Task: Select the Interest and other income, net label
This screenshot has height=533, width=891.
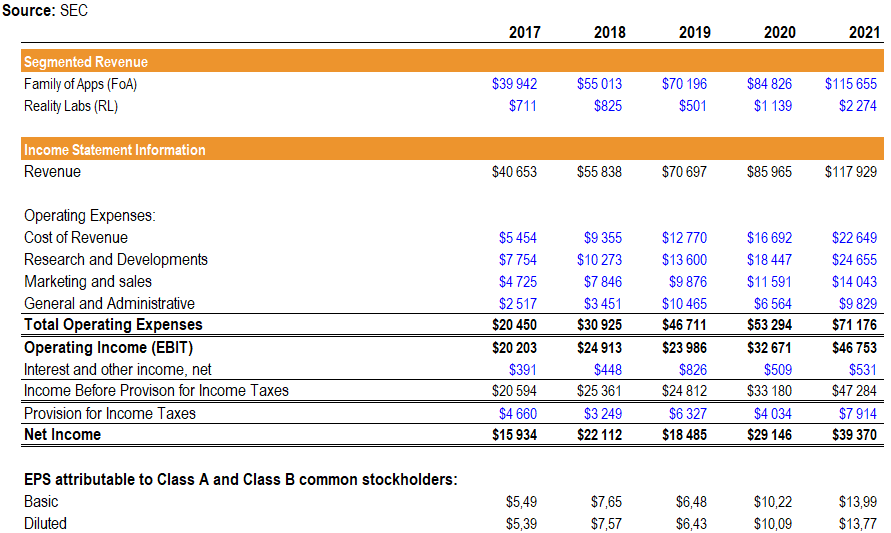Action: (118, 370)
